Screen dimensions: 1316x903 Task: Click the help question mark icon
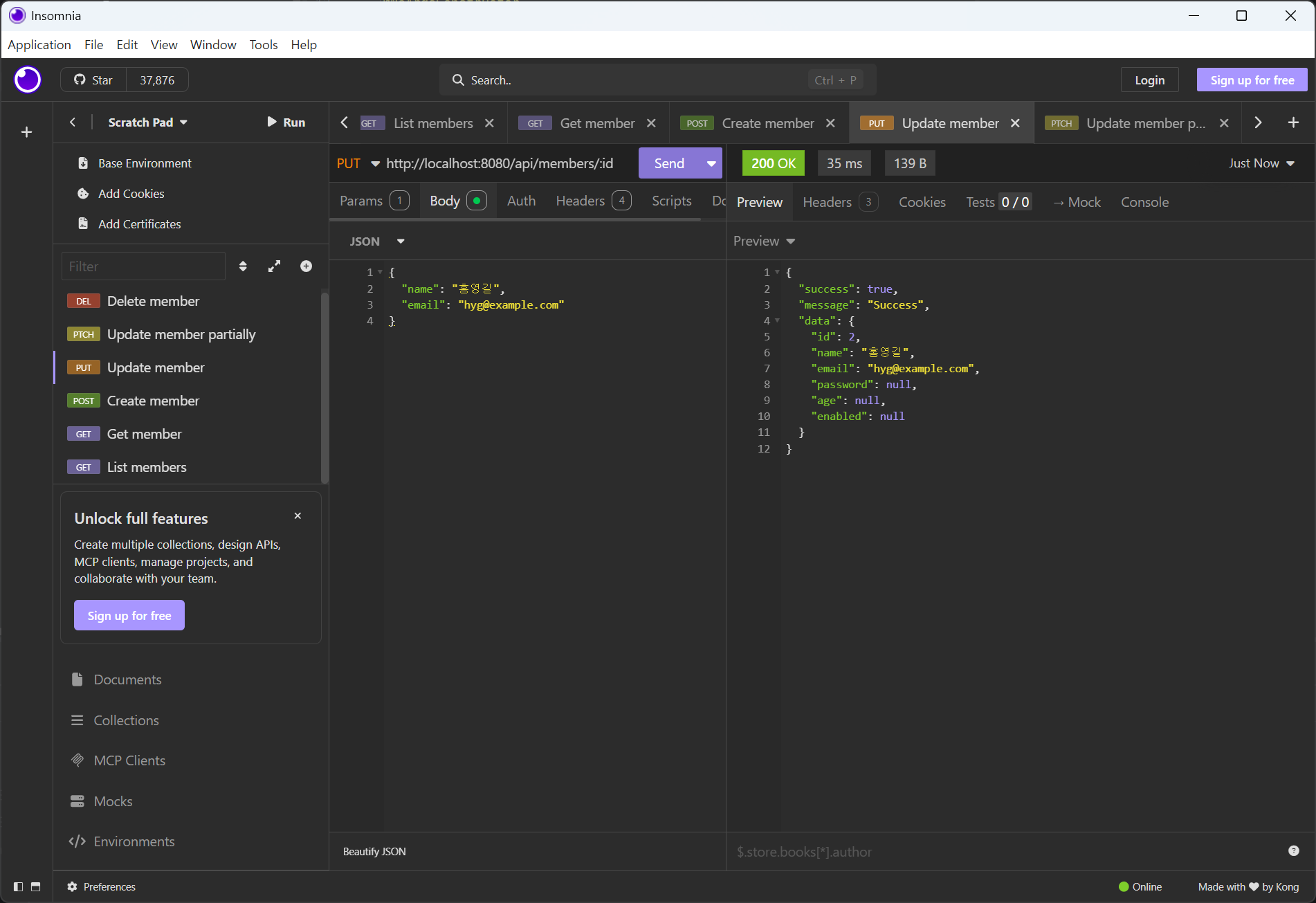coord(1293,851)
